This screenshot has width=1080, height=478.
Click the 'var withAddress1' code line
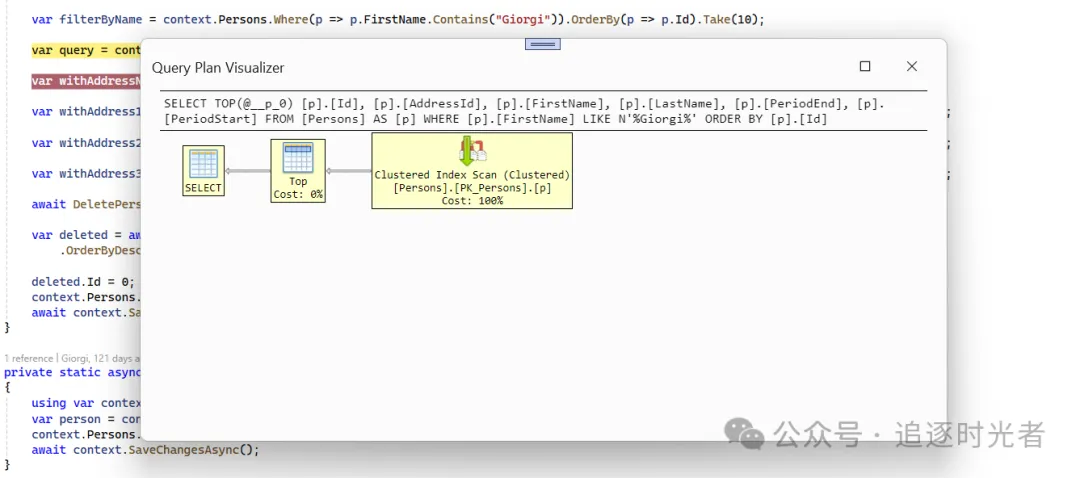point(86,111)
